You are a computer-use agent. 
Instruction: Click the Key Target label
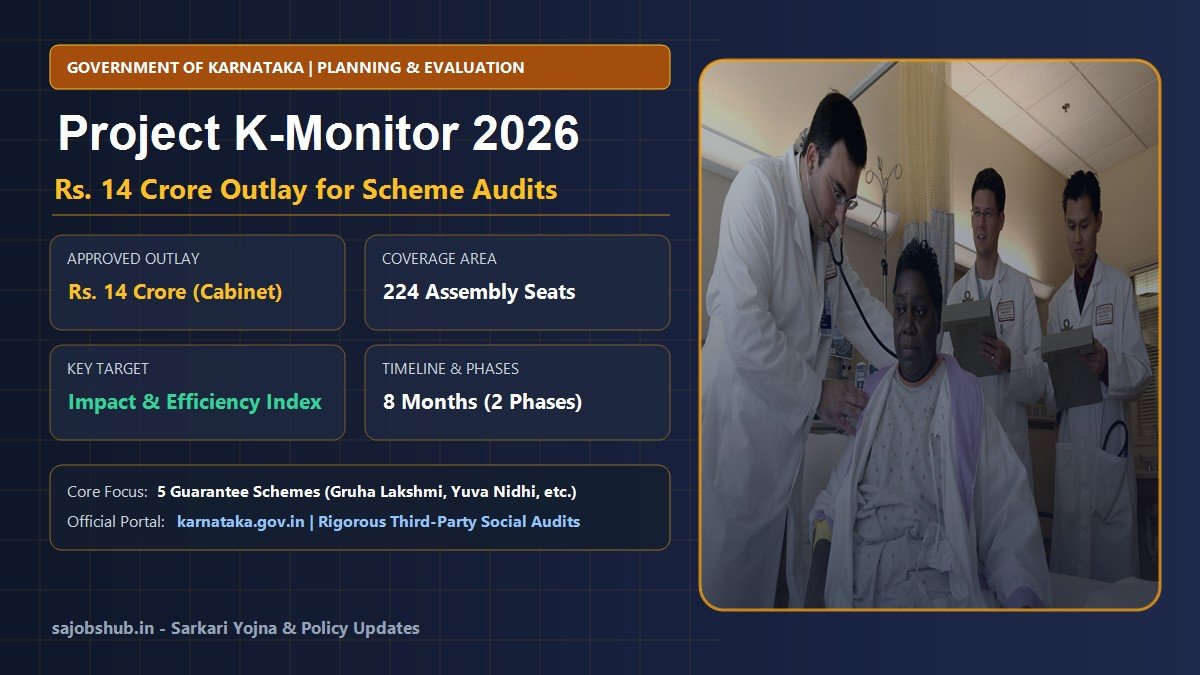[x=108, y=368]
